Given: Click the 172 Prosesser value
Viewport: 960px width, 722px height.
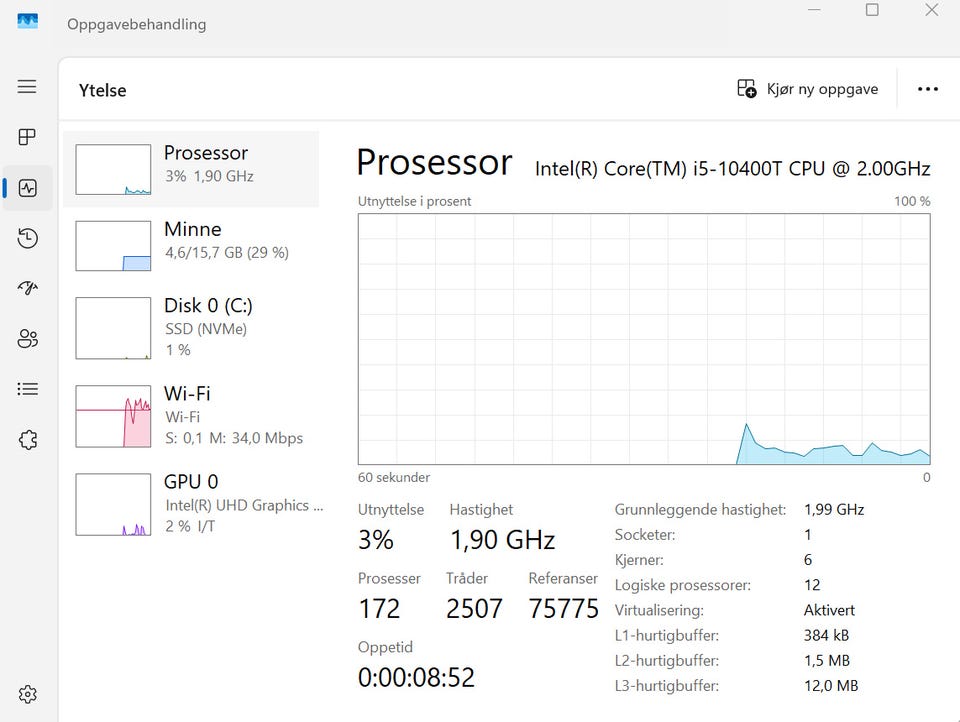Looking at the screenshot, I should [379, 609].
